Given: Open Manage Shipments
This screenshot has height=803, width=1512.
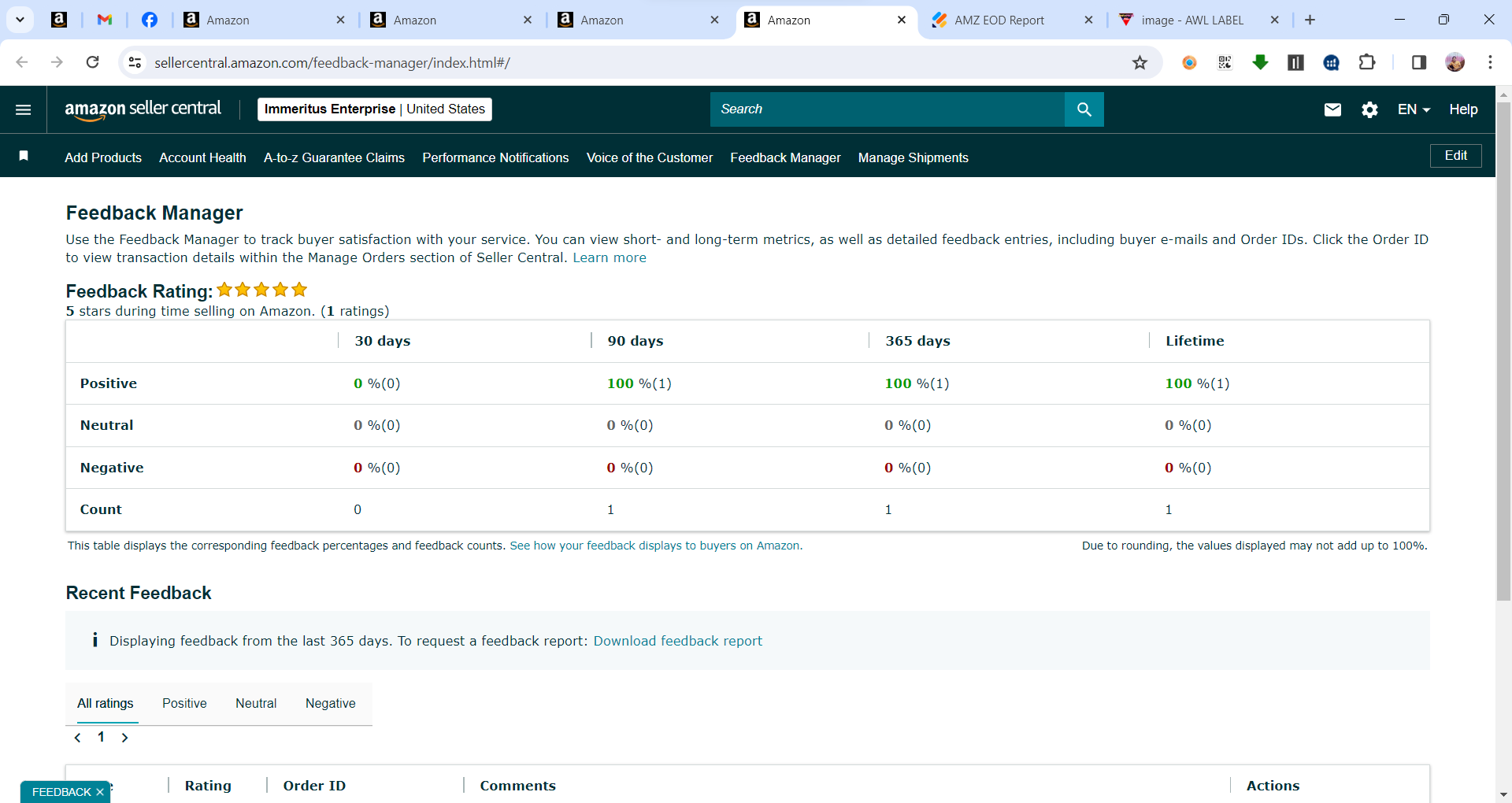Looking at the screenshot, I should click(913, 157).
